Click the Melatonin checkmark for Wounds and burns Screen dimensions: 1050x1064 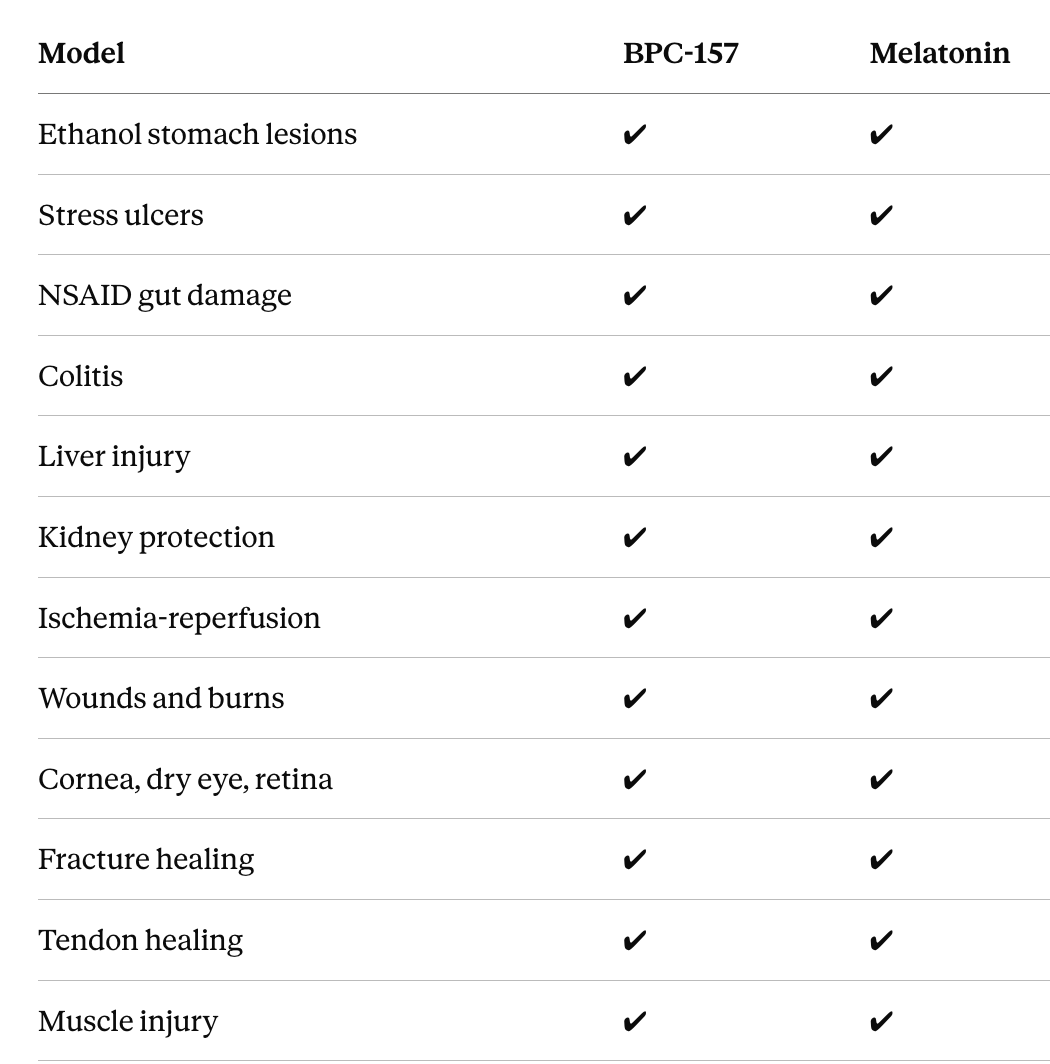click(x=881, y=698)
